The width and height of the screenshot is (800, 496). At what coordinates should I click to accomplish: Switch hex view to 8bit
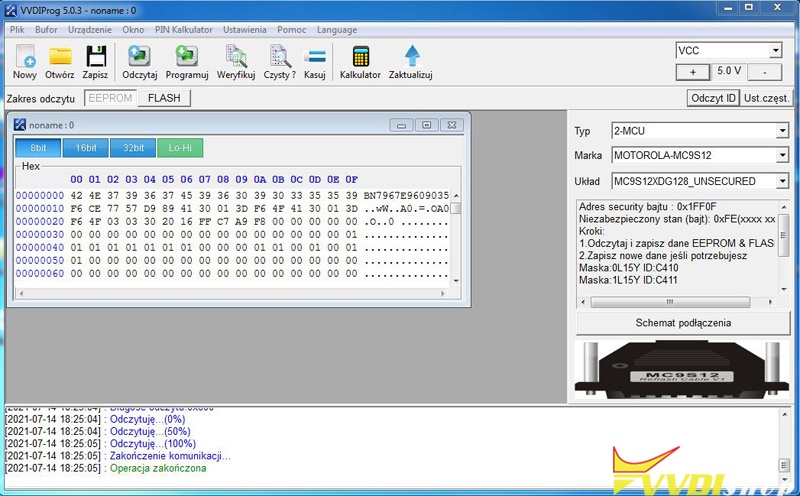[38, 148]
